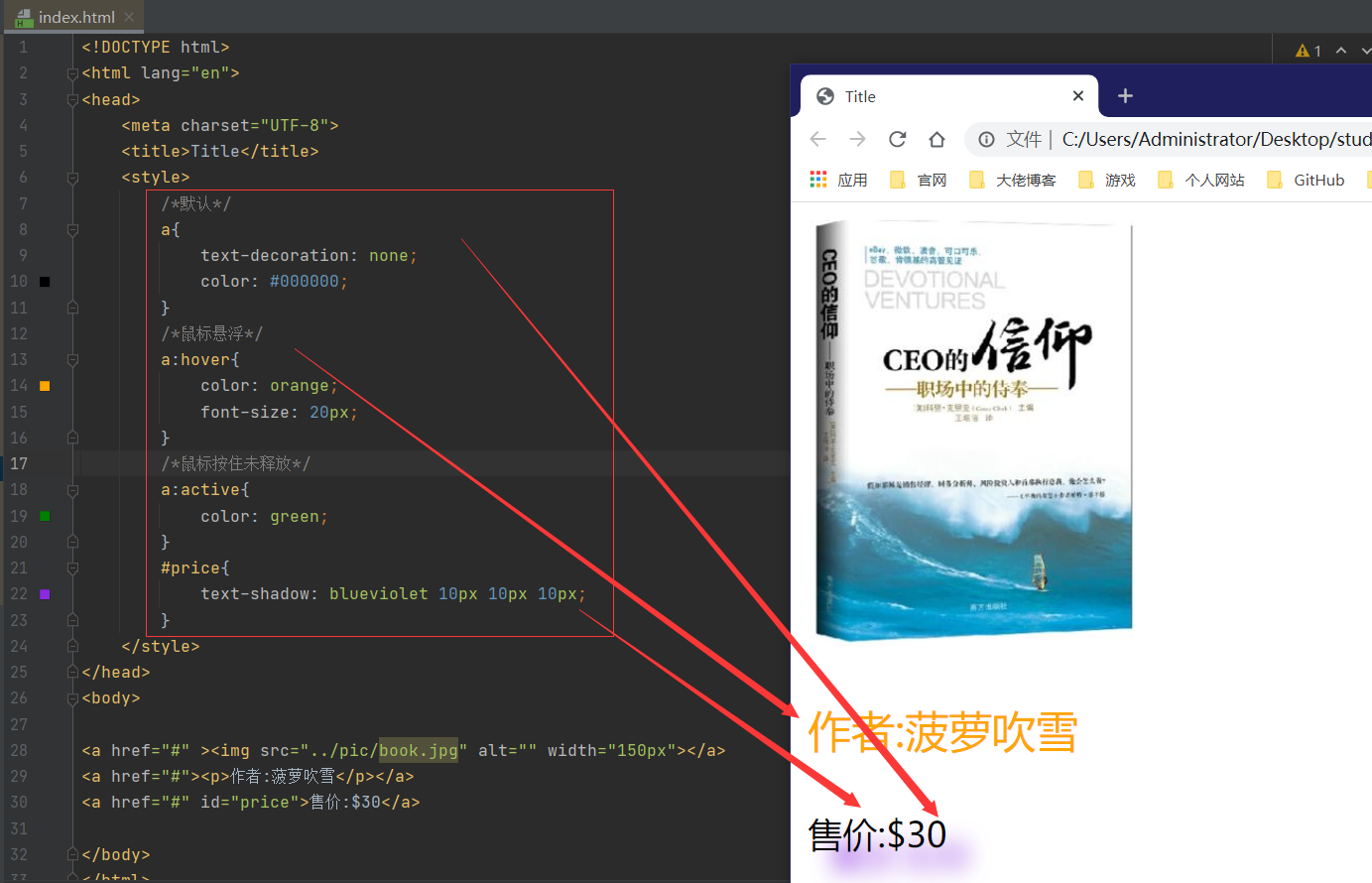Click the browser address bar URL

(1216, 140)
